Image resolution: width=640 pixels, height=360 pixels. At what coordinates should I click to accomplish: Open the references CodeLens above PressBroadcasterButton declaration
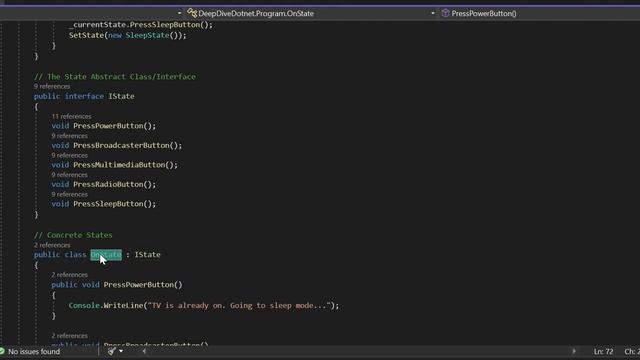tap(69, 136)
